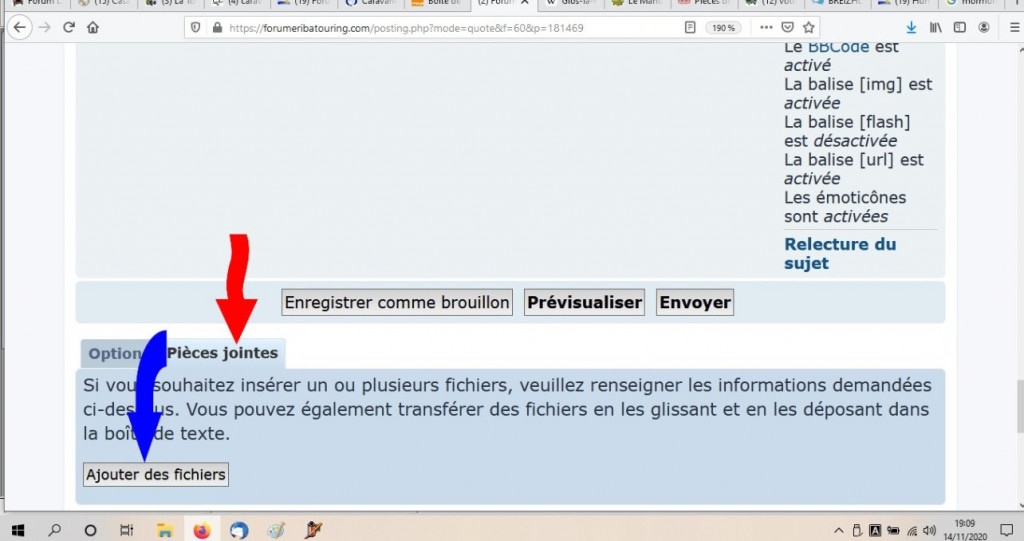
Task: Reset the 190% zoom level indicator
Action: coord(723,28)
